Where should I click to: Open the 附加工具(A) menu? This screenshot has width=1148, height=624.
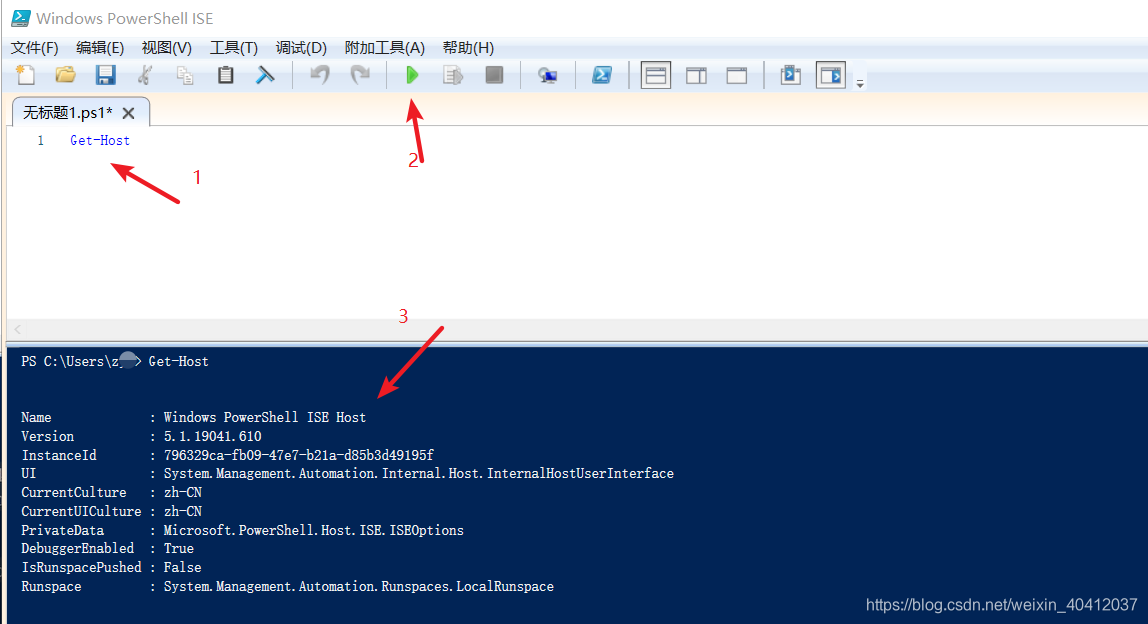(x=384, y=48)
